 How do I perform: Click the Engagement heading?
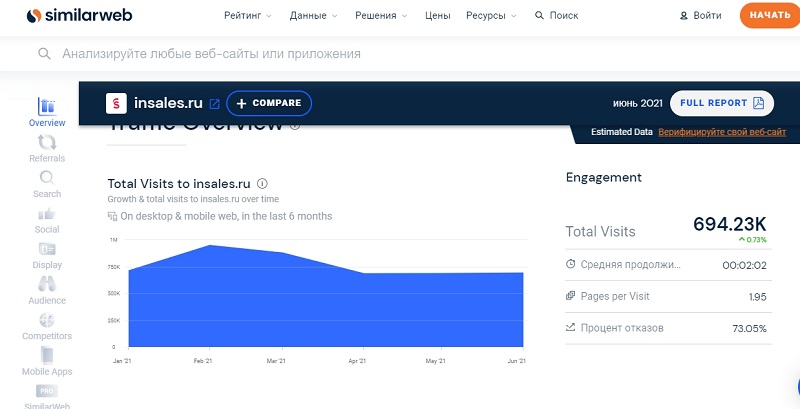tap(604, 178)
